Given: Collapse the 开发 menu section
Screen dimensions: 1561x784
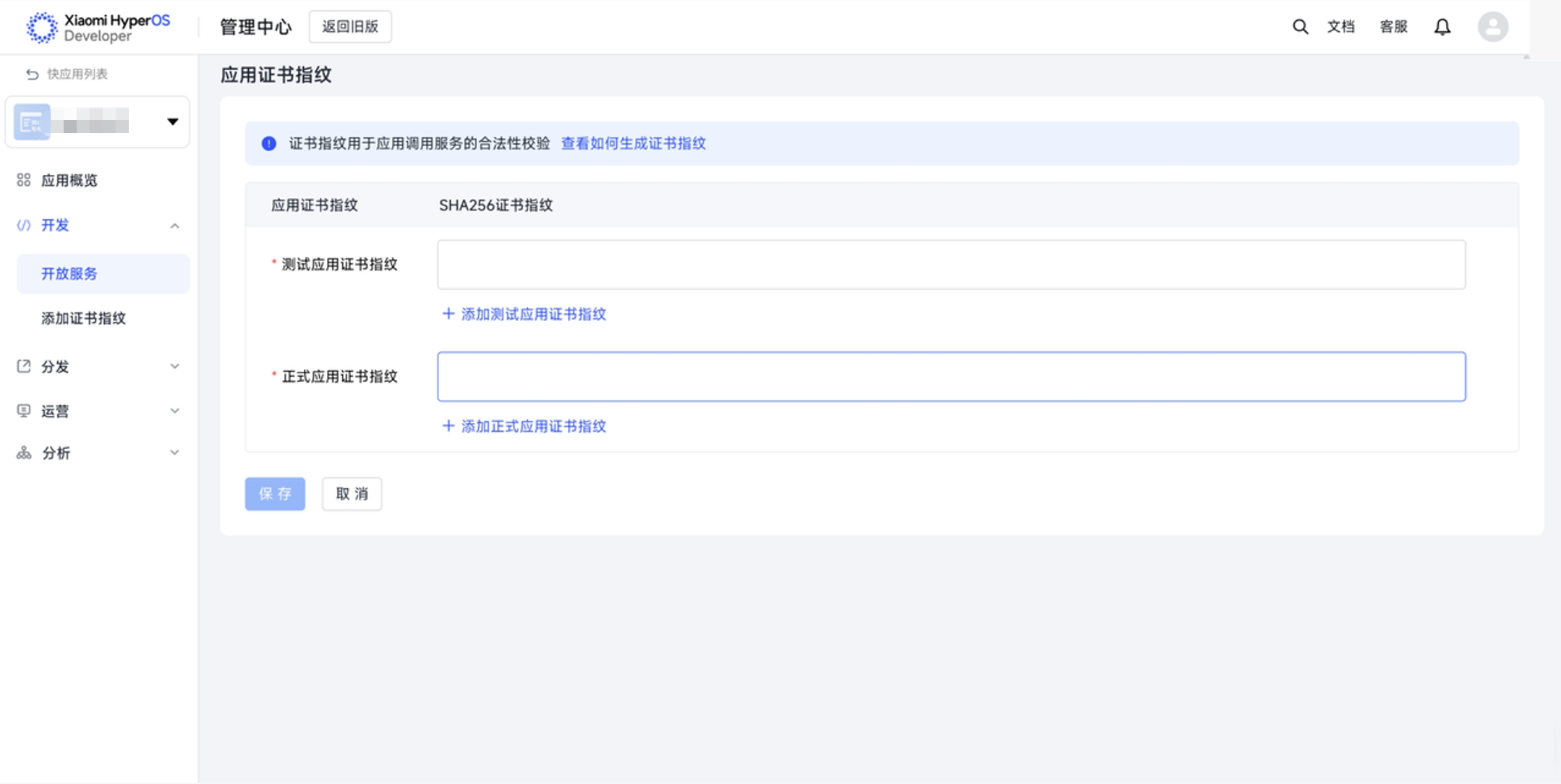Looking at the screenshot, I should pyautogui.click(x=174, y=226).
